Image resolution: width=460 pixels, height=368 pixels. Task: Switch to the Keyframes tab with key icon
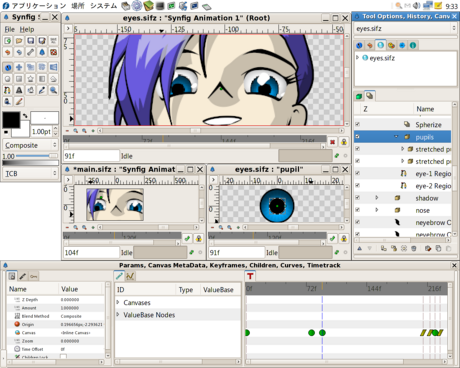[x=34, y=276]
